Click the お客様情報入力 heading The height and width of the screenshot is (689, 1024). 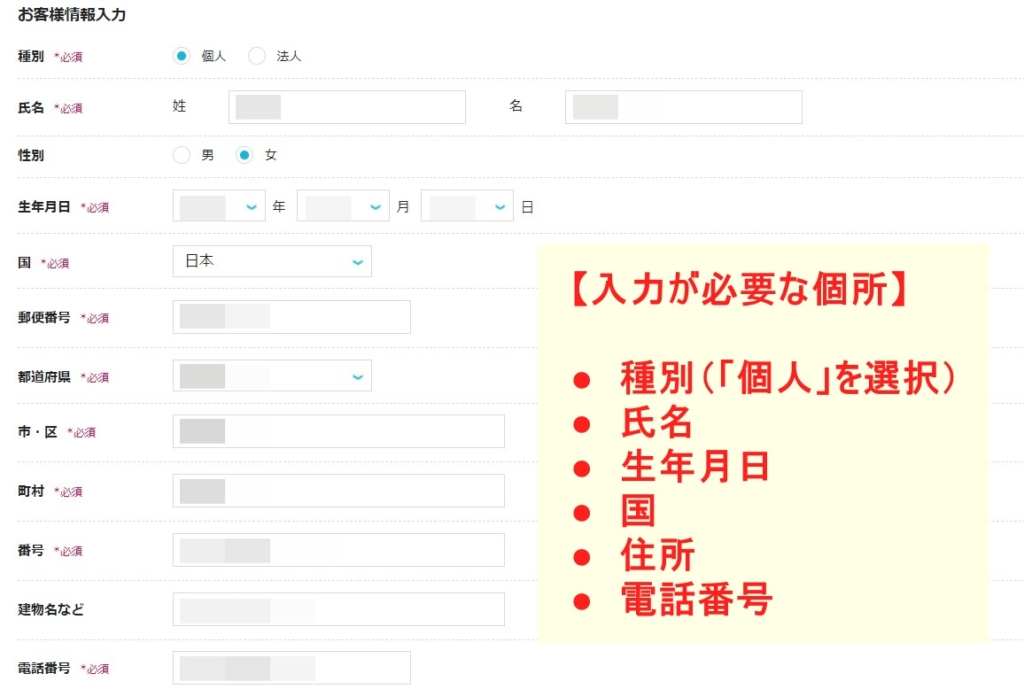72,14
